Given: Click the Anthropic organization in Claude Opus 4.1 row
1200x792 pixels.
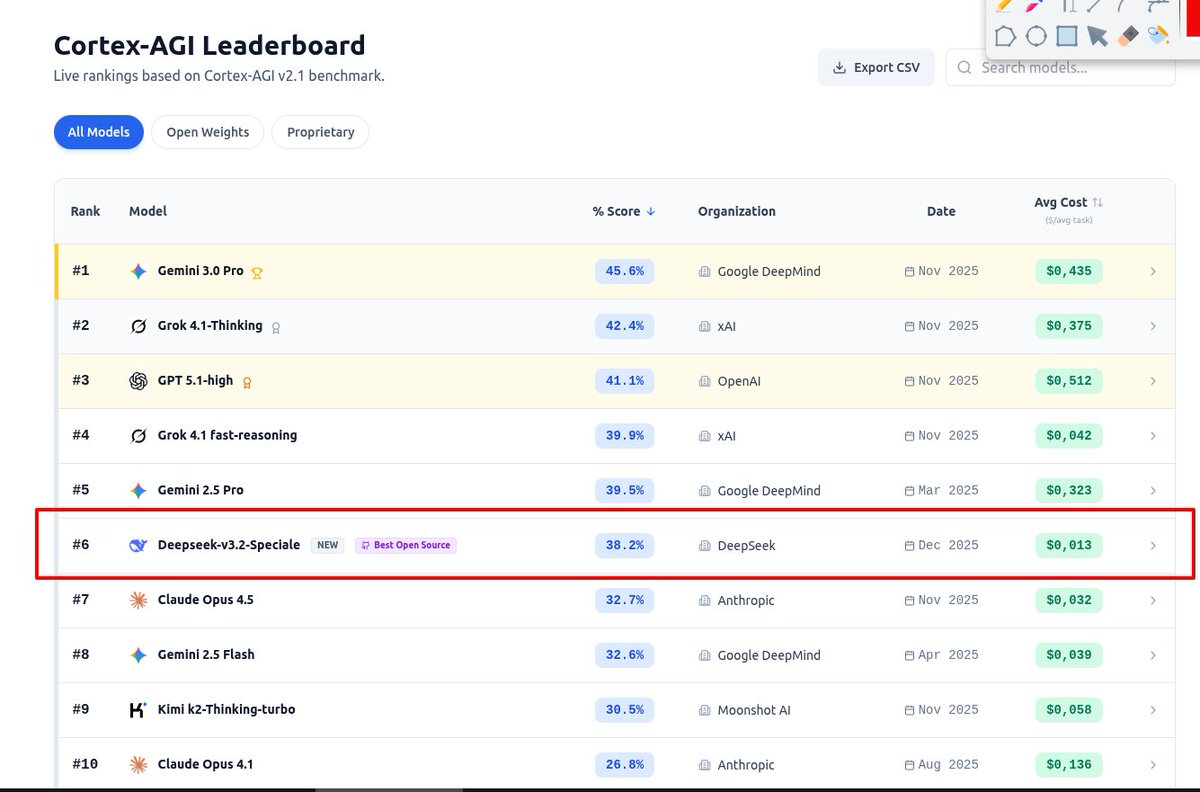Looking at the screenshot, I should pos(746,765).
